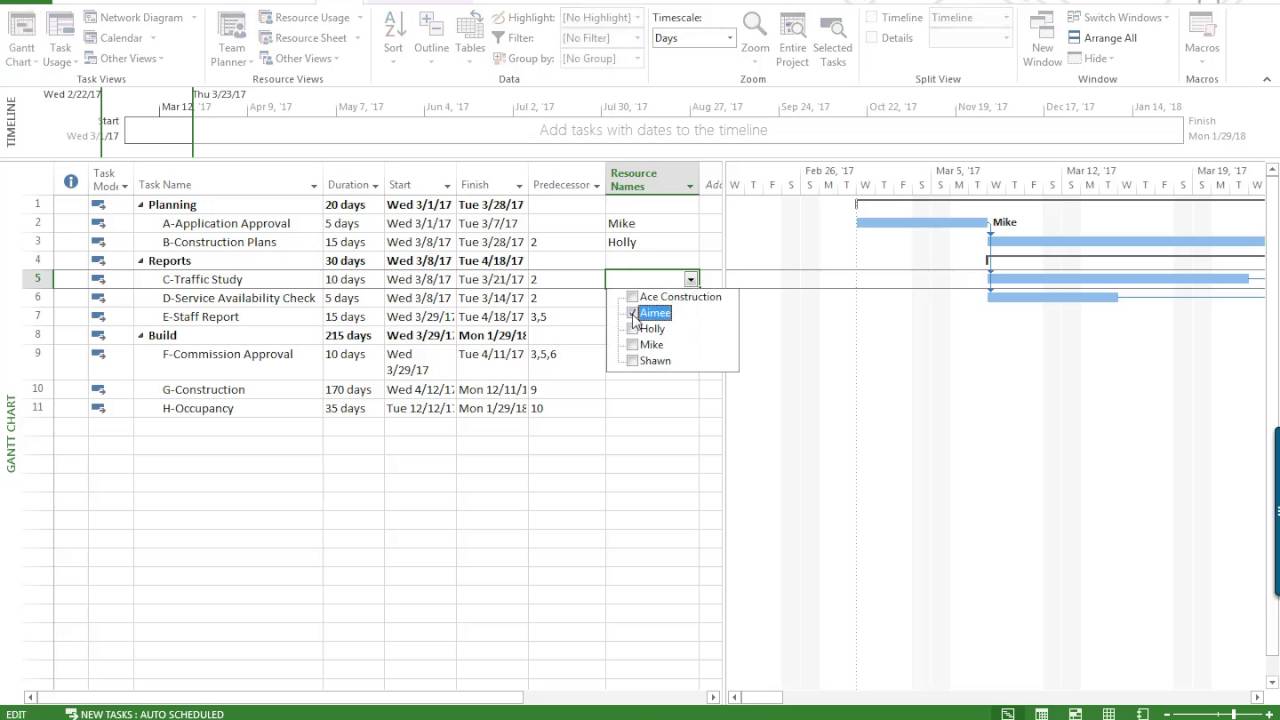Screen dimensions: 1280x720
Task: Click the indicators info column header icon
Action: [71, 181]
